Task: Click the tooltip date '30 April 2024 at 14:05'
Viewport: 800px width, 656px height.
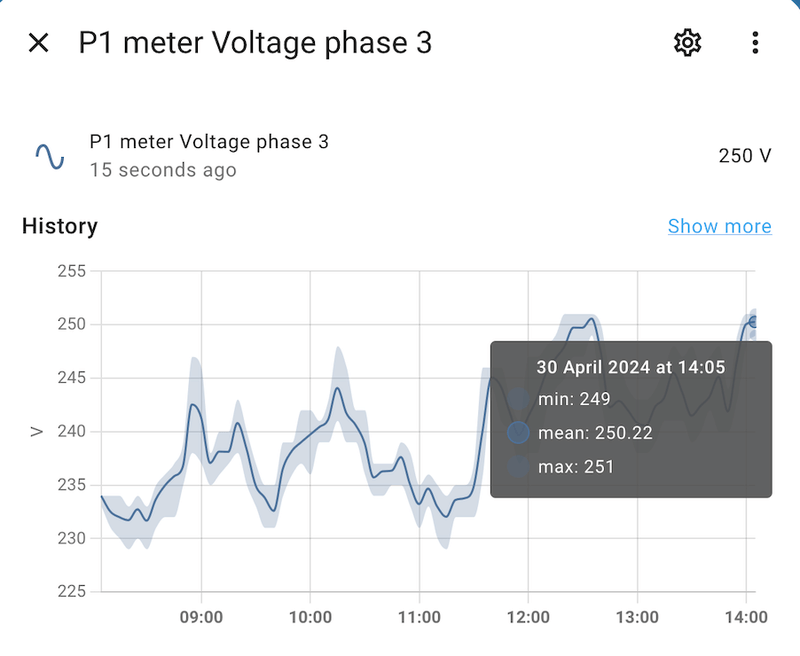Action: click(x=631, y=367)
